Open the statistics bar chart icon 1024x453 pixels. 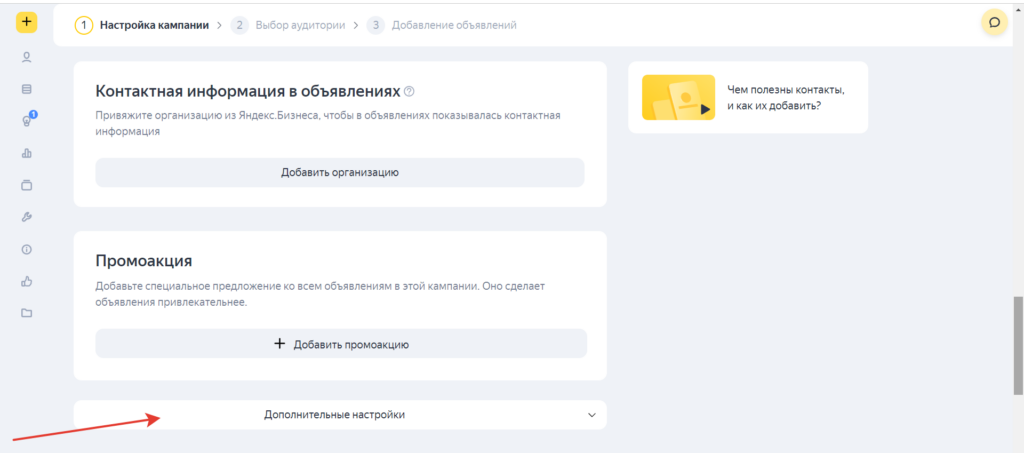pyautogui.click(x=27, y=153)
